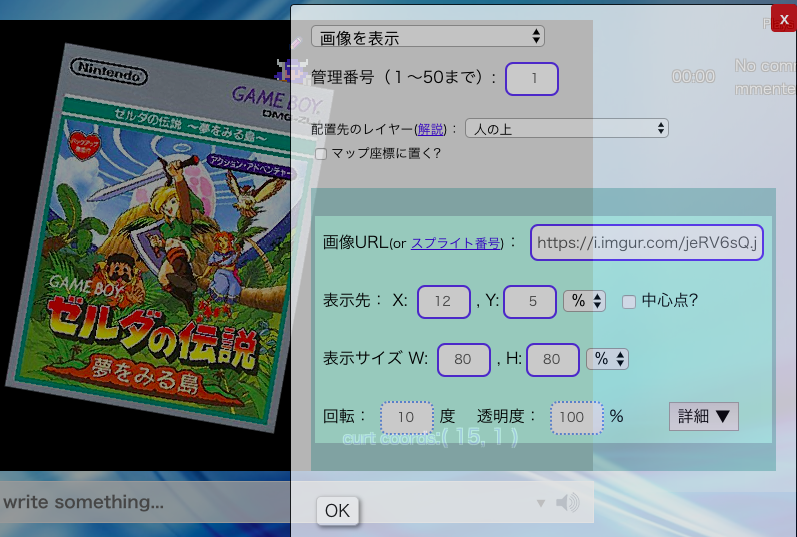The width and height of the screenshot is (797, 537).
Task: Open the size unit % dropdown
Action: 606,358
